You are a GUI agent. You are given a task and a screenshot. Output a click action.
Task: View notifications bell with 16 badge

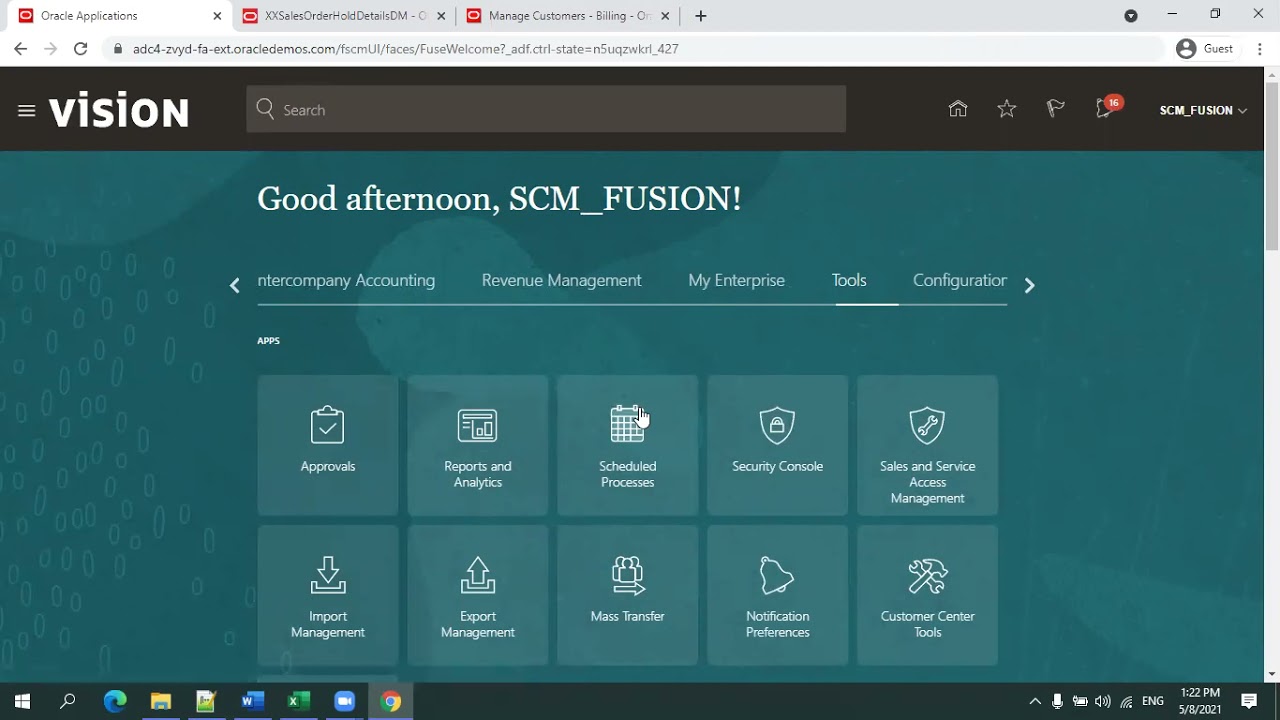[1107, 108]
